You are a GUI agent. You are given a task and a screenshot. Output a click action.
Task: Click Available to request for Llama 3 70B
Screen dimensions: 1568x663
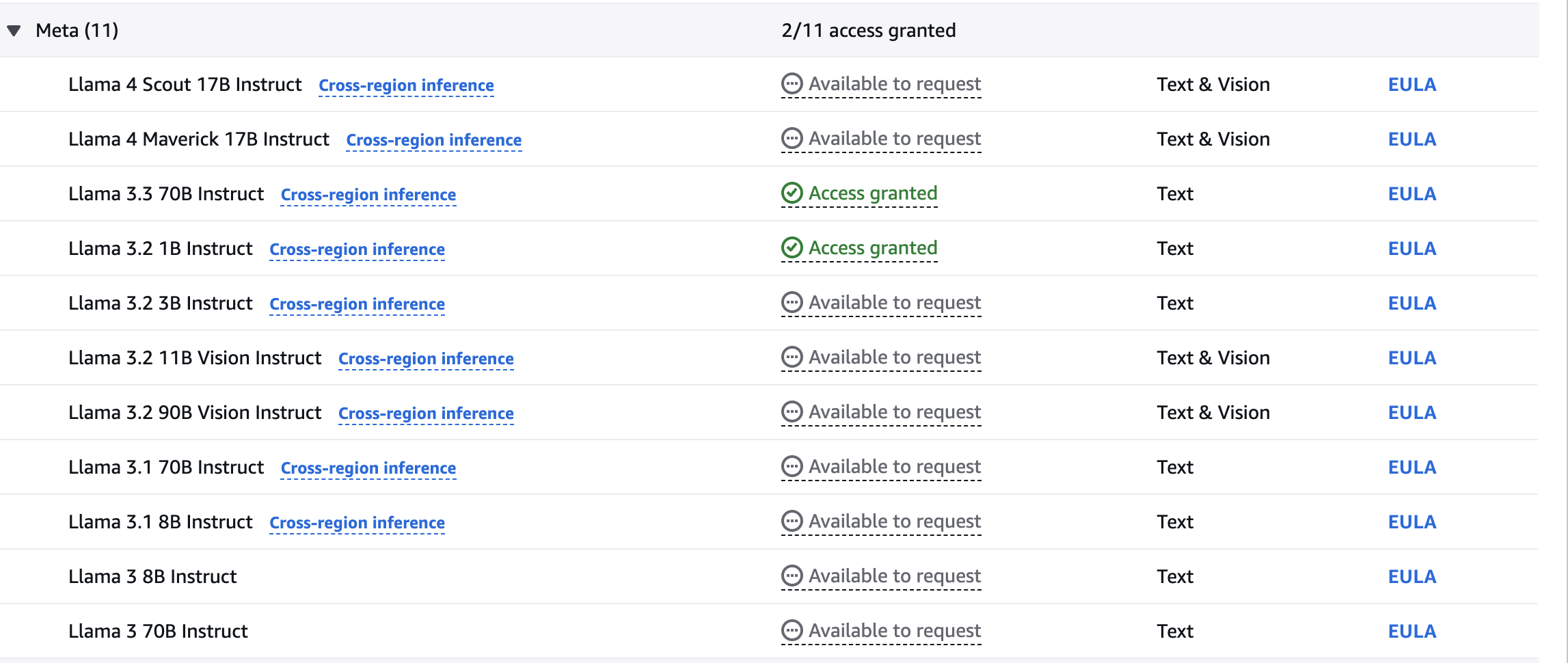click(x=895, y=631)
